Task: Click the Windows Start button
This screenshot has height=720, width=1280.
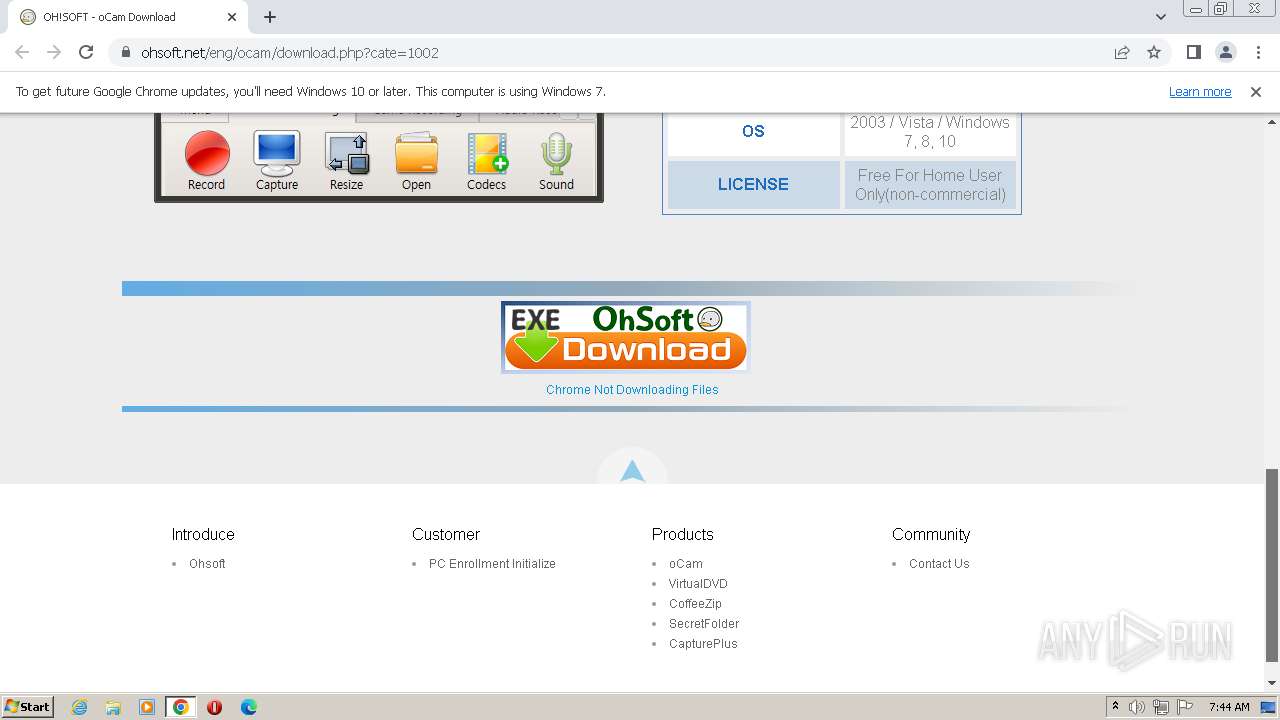Action: click(x=27, y=706)
